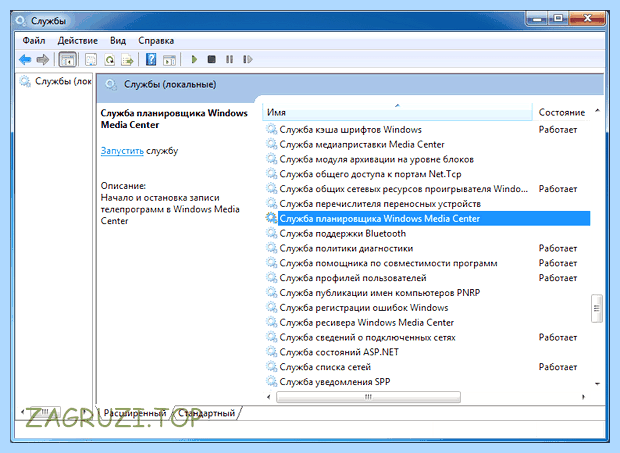Select Служба сведений о подключенных сетях

367,337
